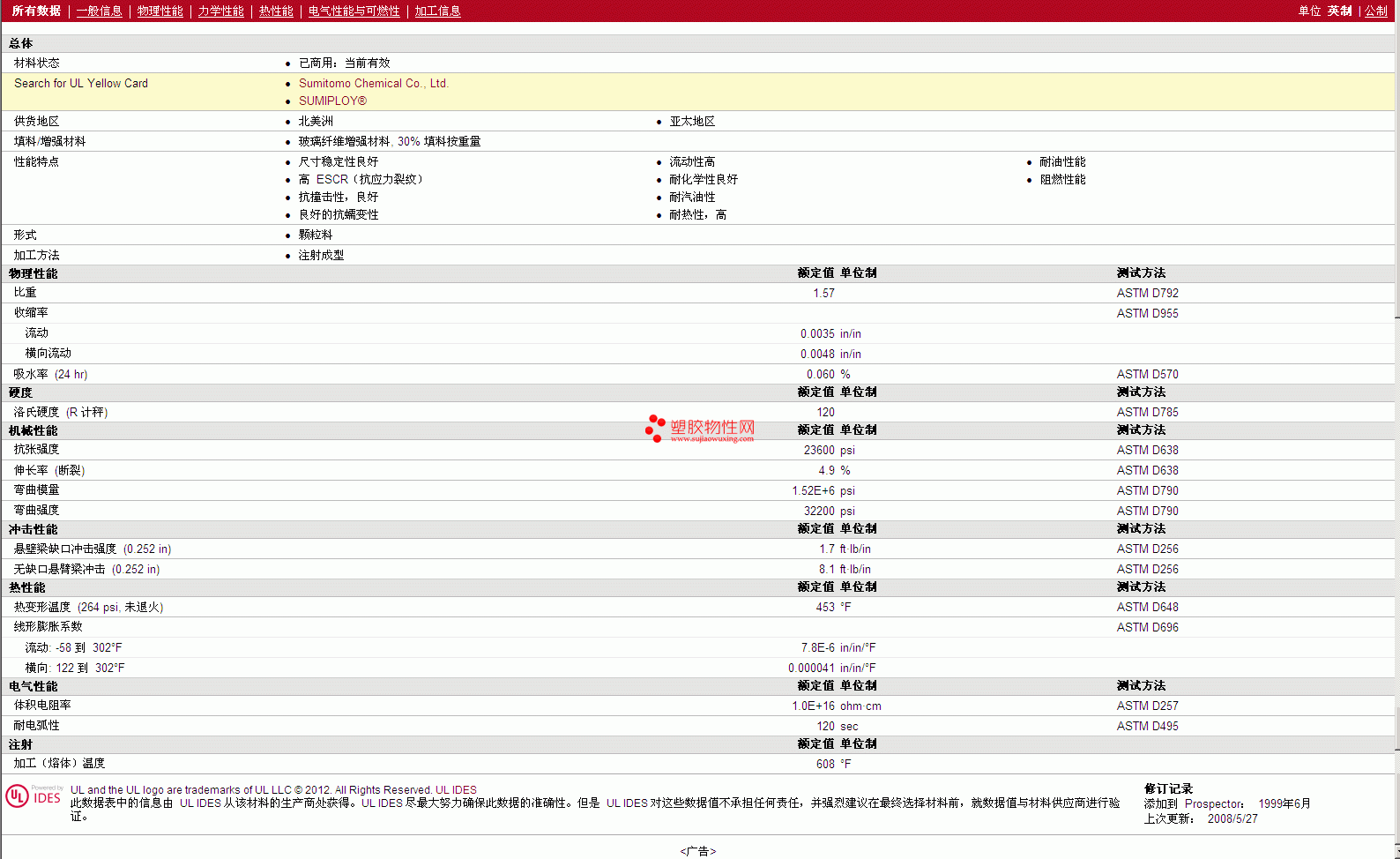1400x859 pixels.
Task: Select the 添加到 Prospector 1999年6月 text
Action: [1227, 803]
